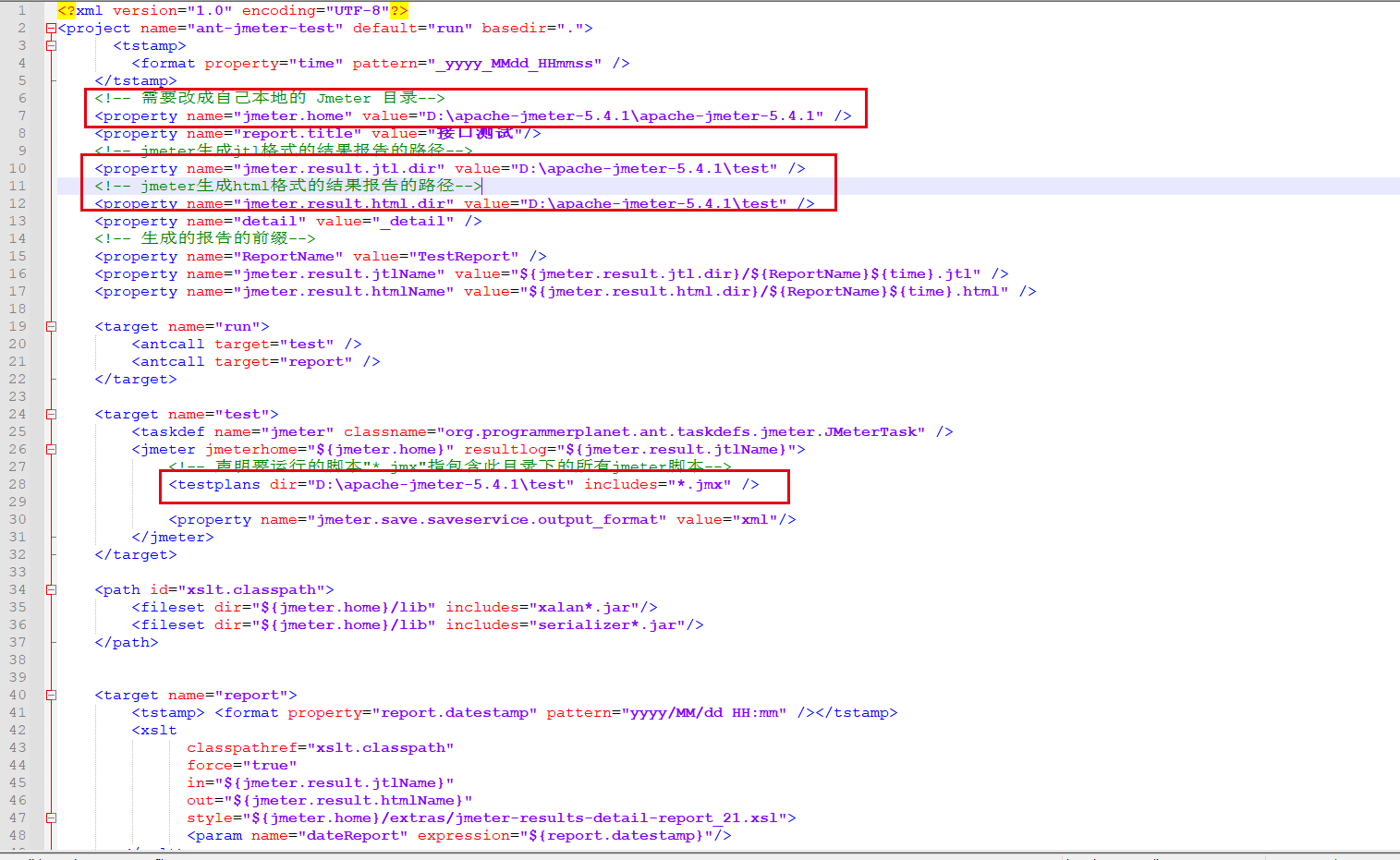Click the jmeter.result.htmlName property line
Viewport: 1400px width, 860px height.
pos(565,291)
